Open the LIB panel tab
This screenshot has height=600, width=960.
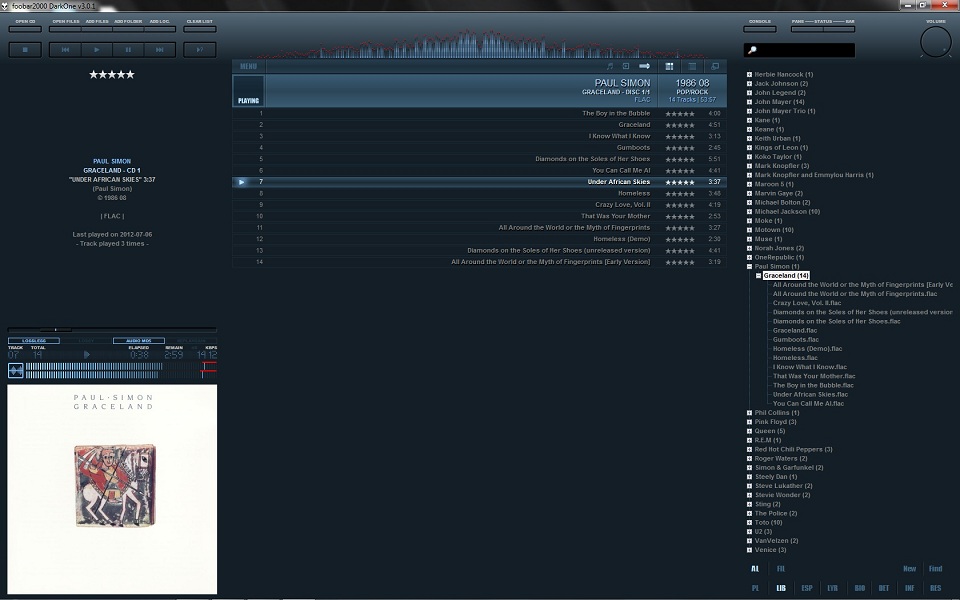pyautogui.click(x=781, y=588)
